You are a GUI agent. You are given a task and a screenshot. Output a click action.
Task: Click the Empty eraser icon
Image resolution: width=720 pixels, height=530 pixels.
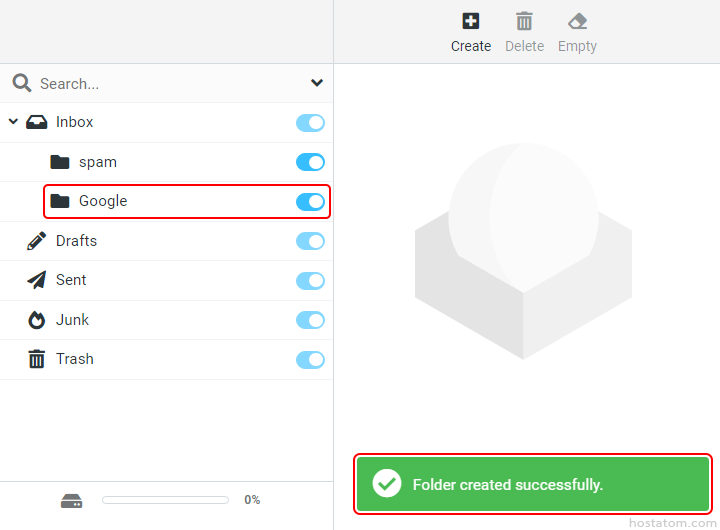577,21
